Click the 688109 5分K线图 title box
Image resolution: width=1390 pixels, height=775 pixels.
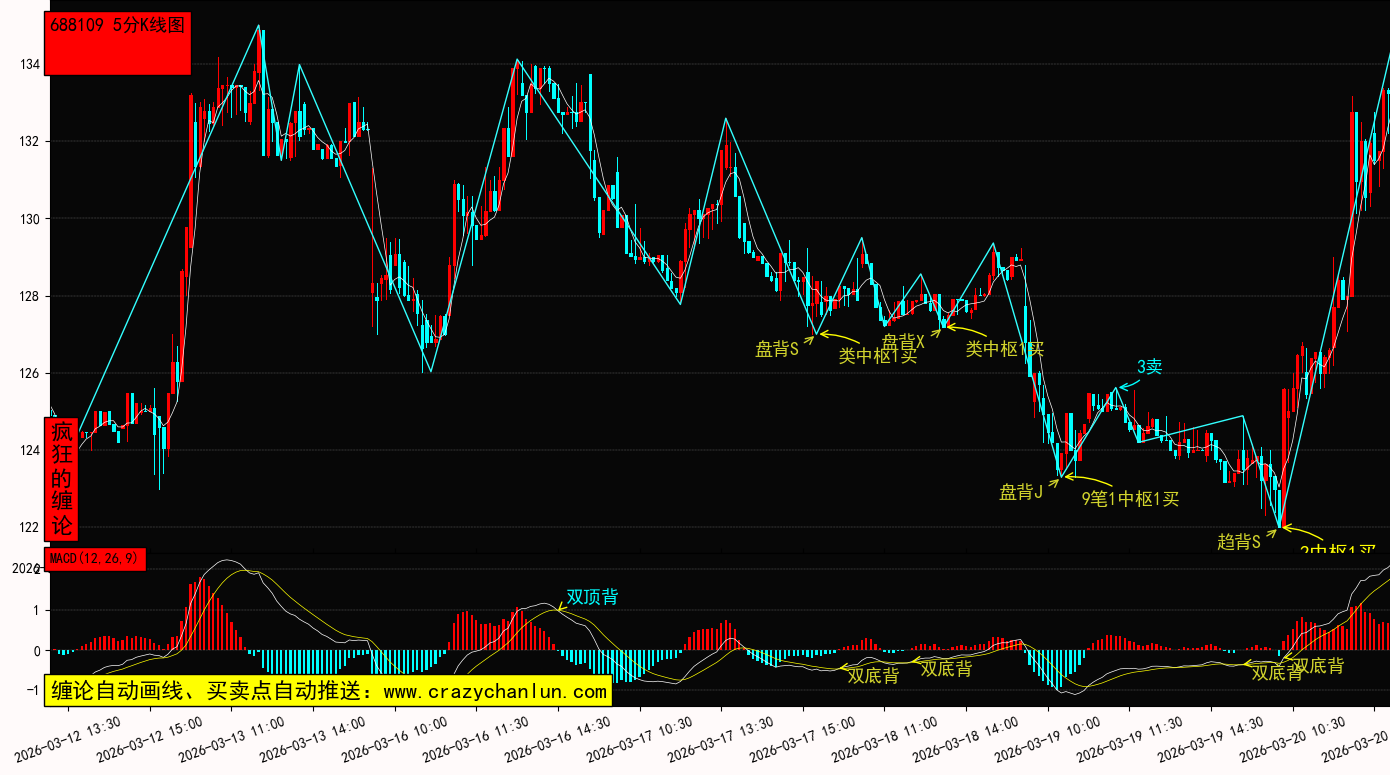[118, 43]
